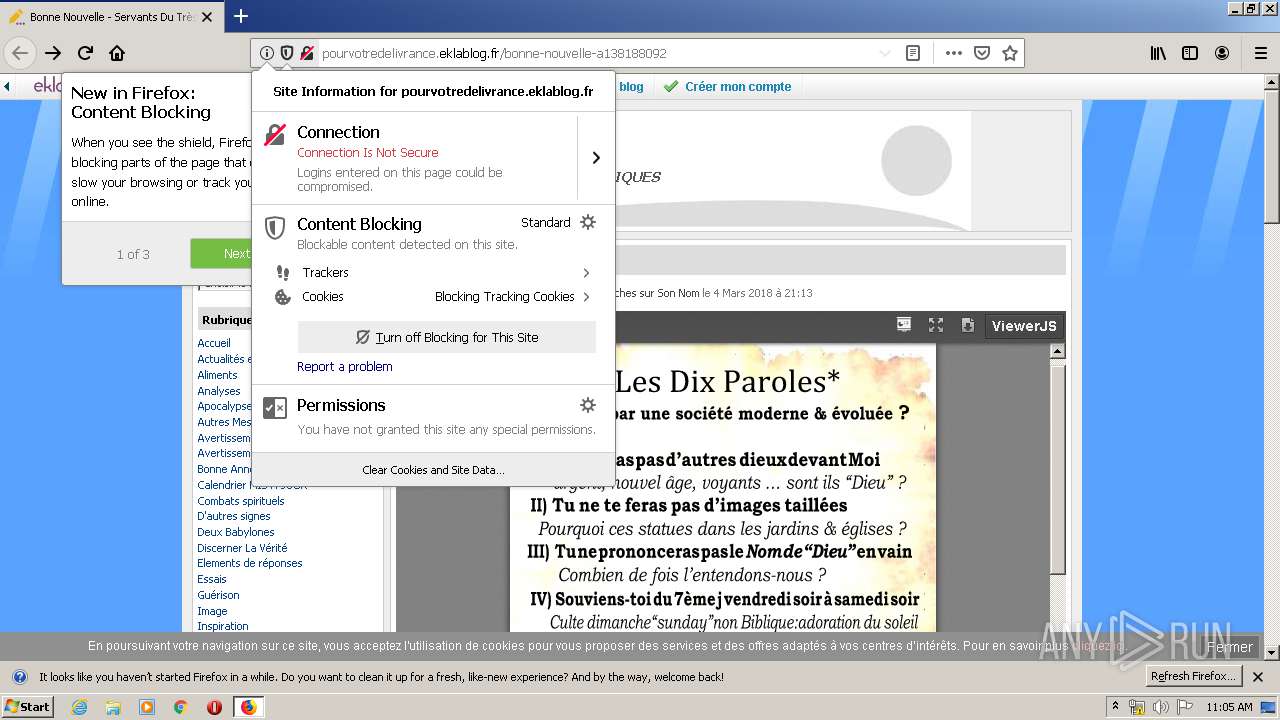Close the Bonne Nouvelle tab

207,17
